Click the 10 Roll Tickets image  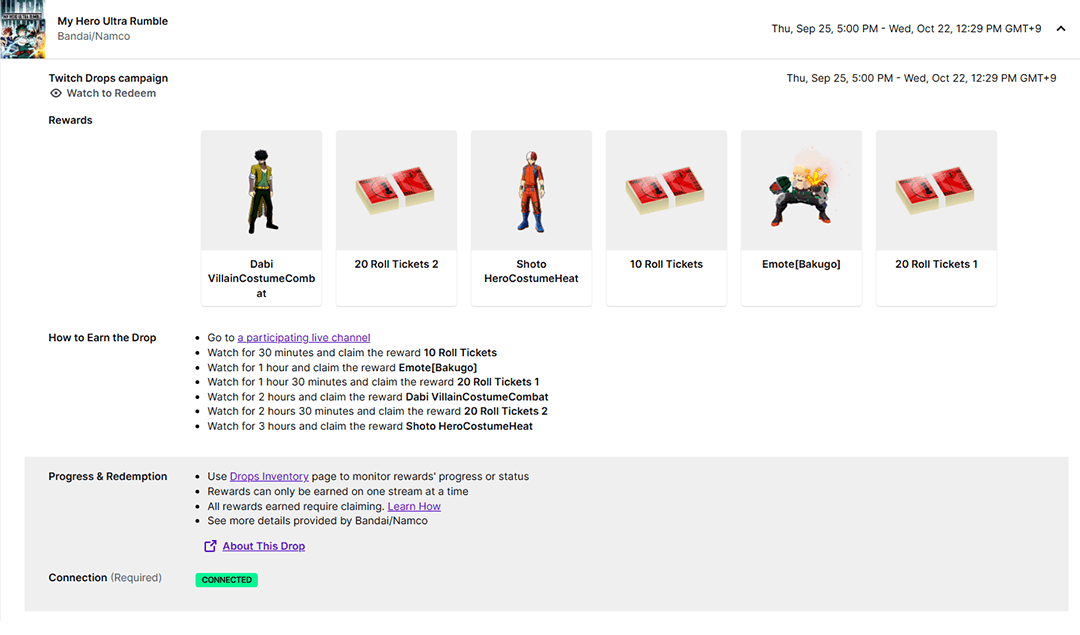666,190
